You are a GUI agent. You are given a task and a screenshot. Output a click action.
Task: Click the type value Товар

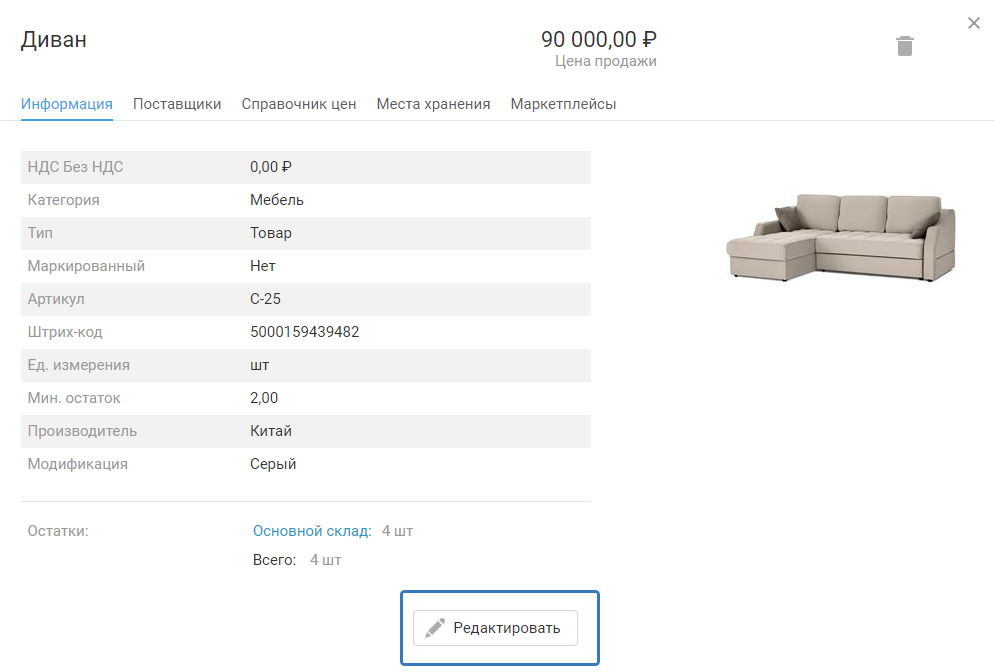(x=271, y=233)
